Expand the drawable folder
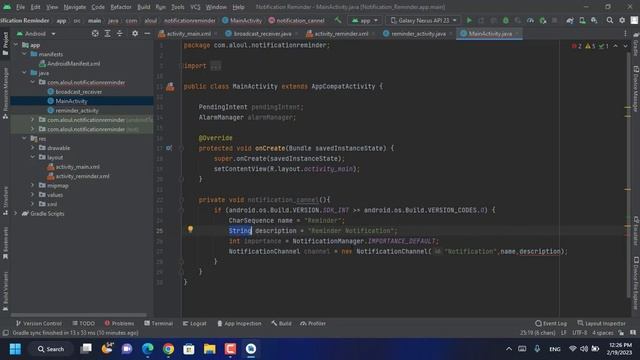 click(33, 148)
